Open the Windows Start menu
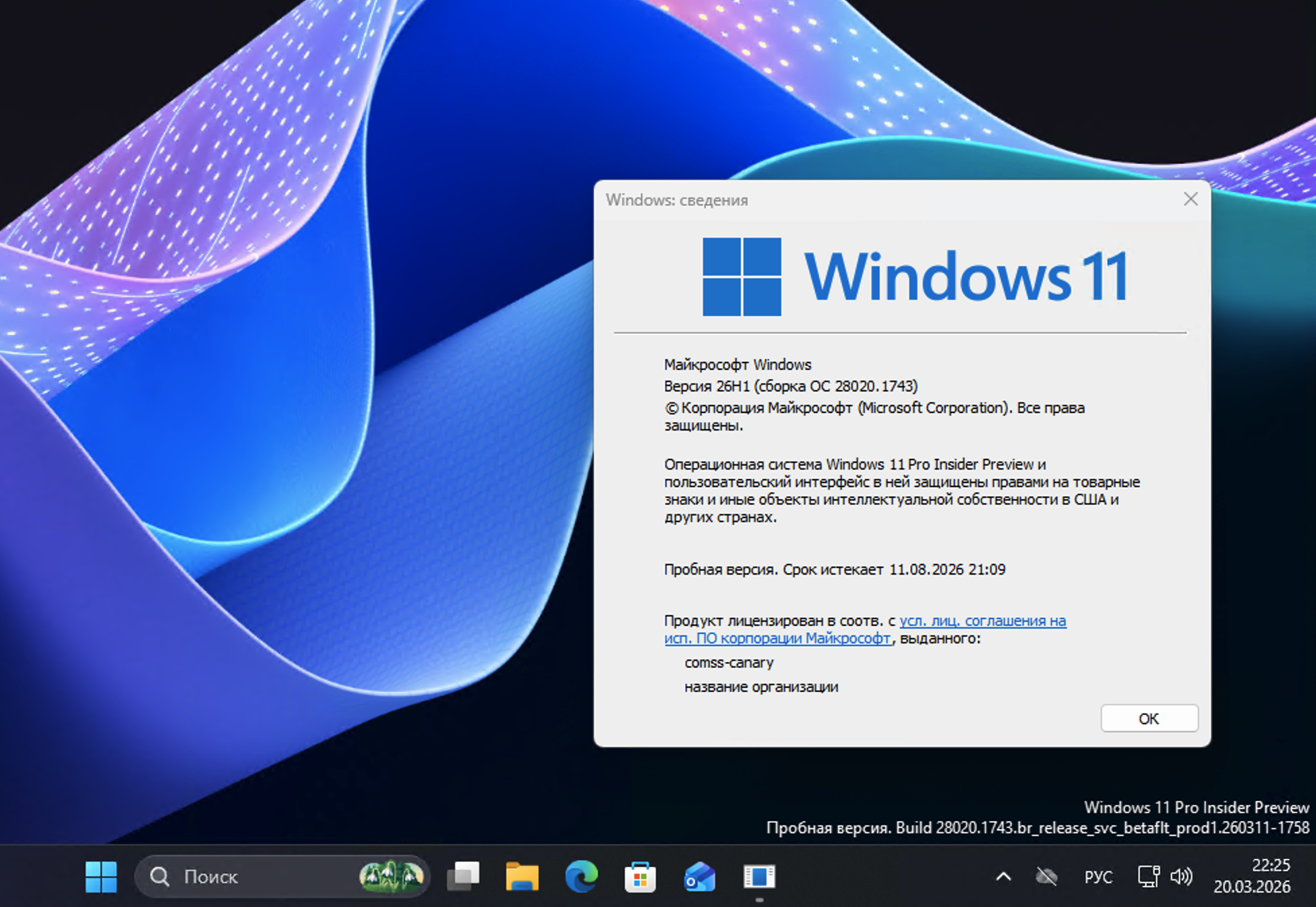Viewport: 1316px width, 907px height. [101, 877]
